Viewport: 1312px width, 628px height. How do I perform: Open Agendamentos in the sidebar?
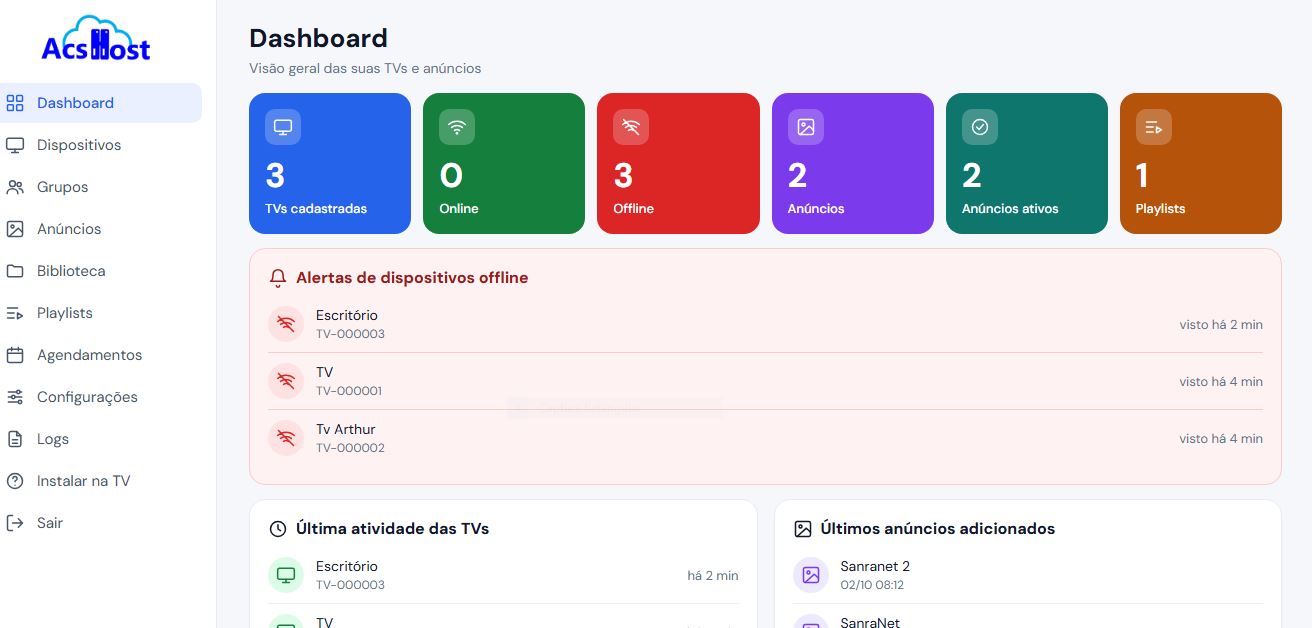[x=101, y=355]
